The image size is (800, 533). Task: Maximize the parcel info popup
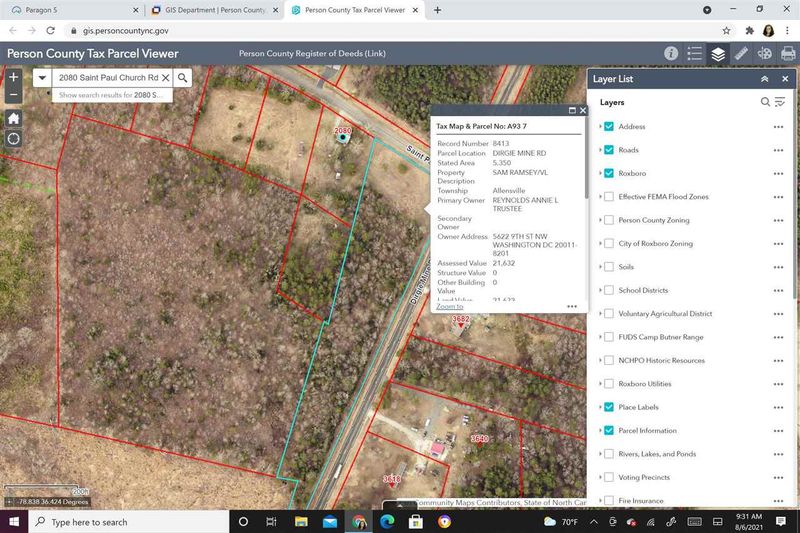(x=572, y=110)
